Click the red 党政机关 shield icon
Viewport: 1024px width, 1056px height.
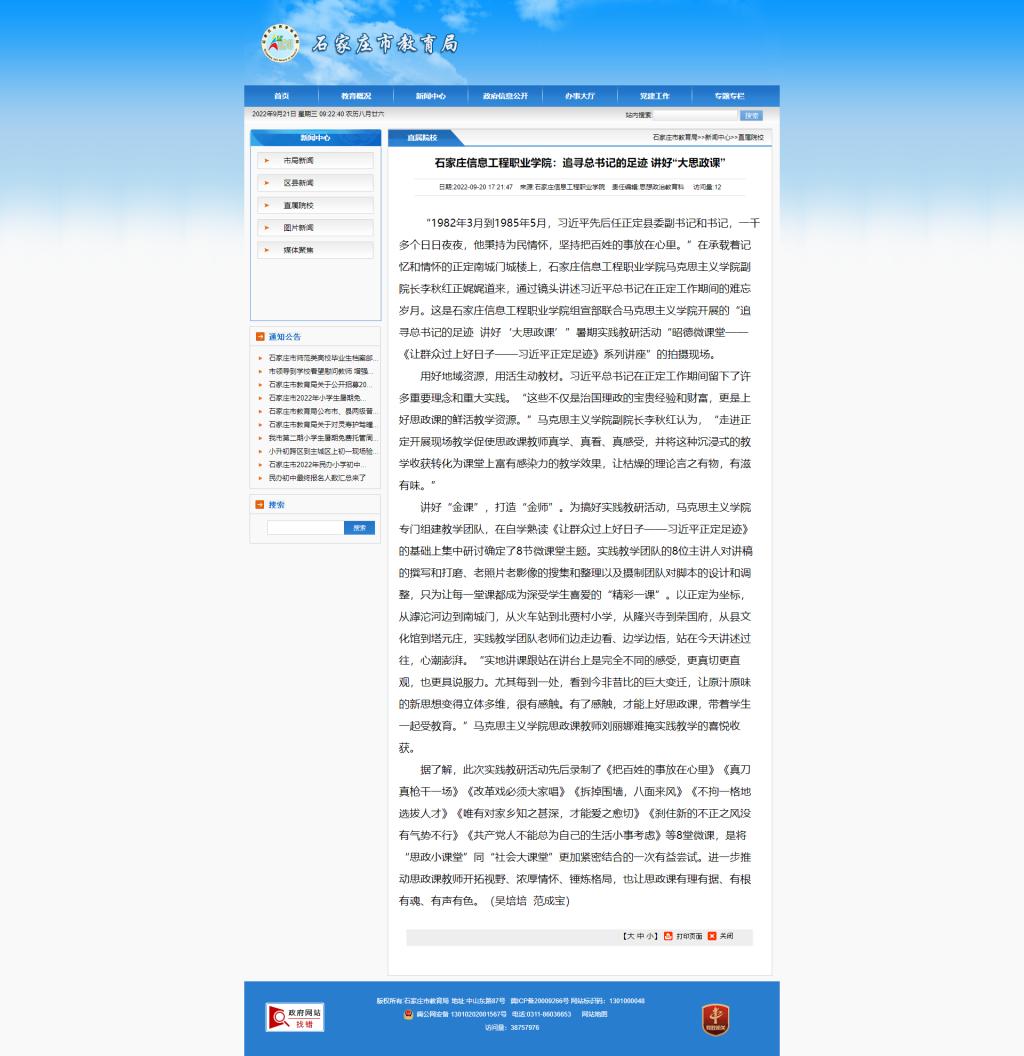(715, 1019)
